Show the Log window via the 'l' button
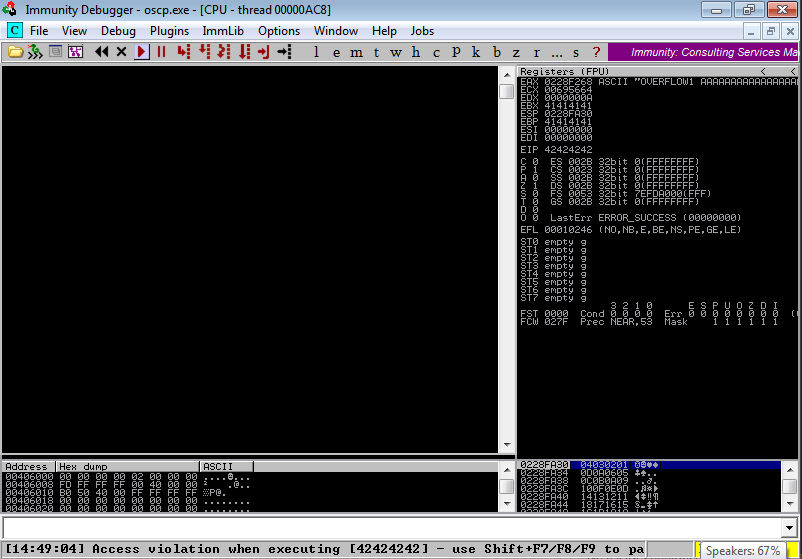Screen dimensions: 802x559 click(x=316, y=52)
